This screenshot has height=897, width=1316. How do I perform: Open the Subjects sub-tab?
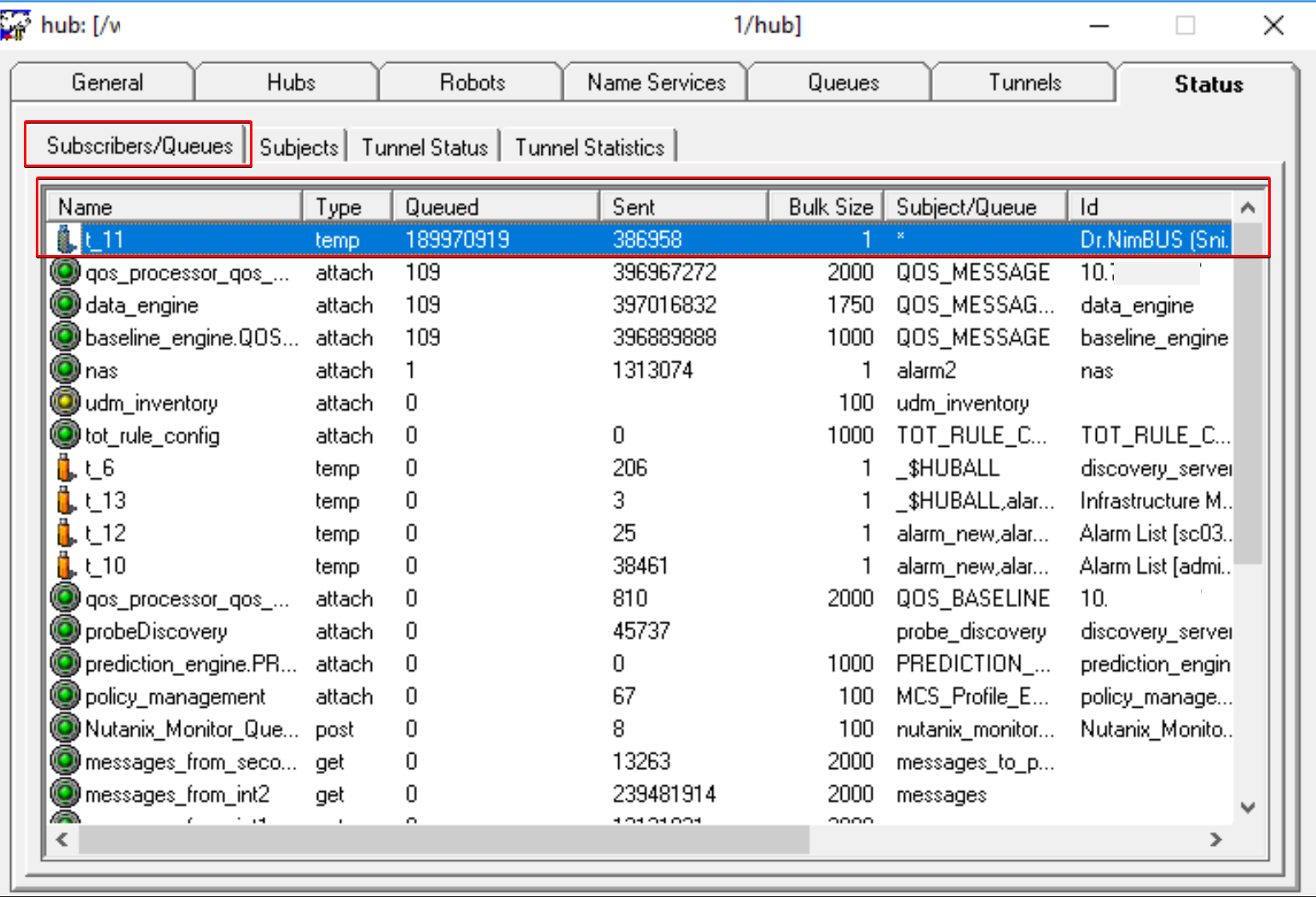[x=299, y=148]
